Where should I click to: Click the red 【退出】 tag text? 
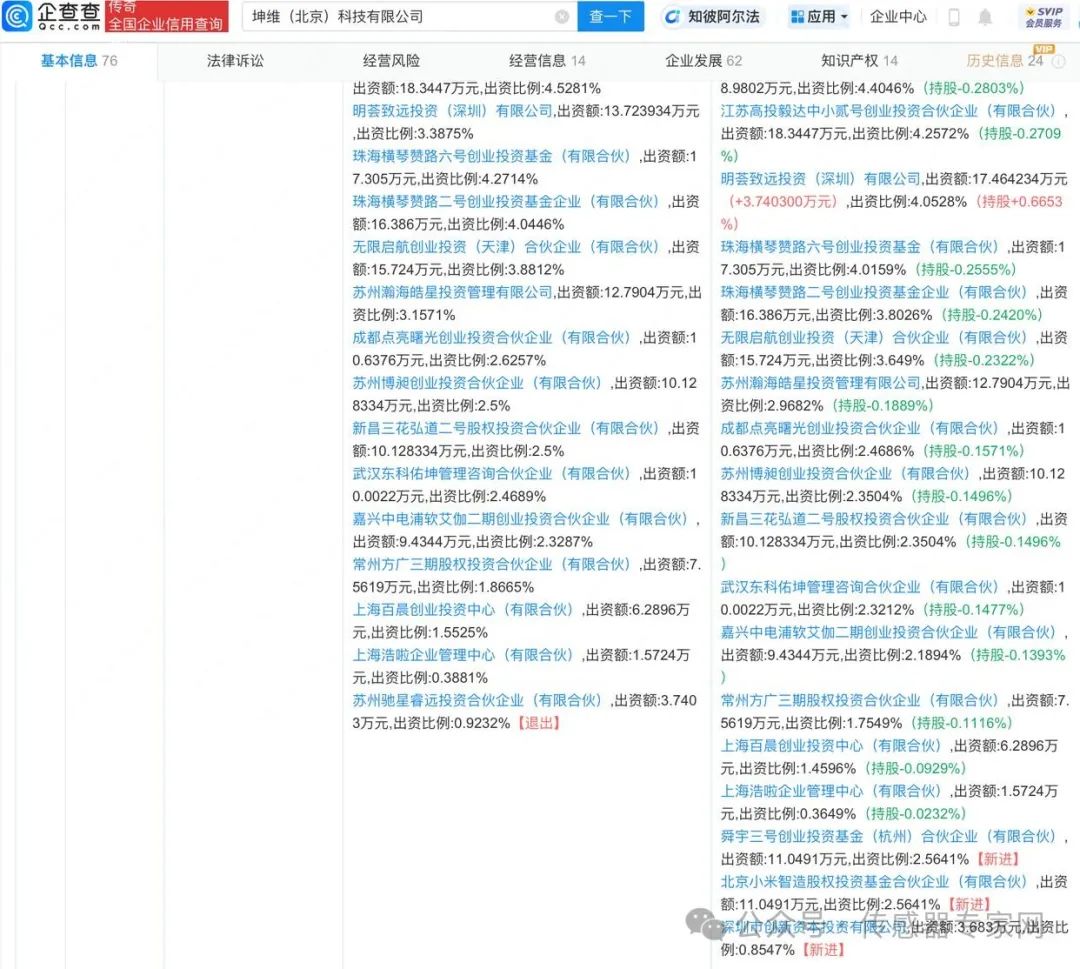click(538, 723)
